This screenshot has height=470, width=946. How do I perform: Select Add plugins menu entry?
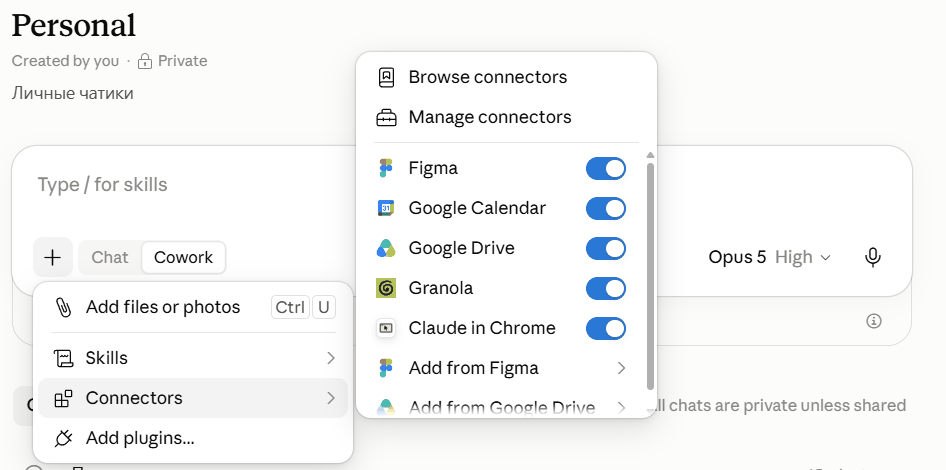click(193, 438)
